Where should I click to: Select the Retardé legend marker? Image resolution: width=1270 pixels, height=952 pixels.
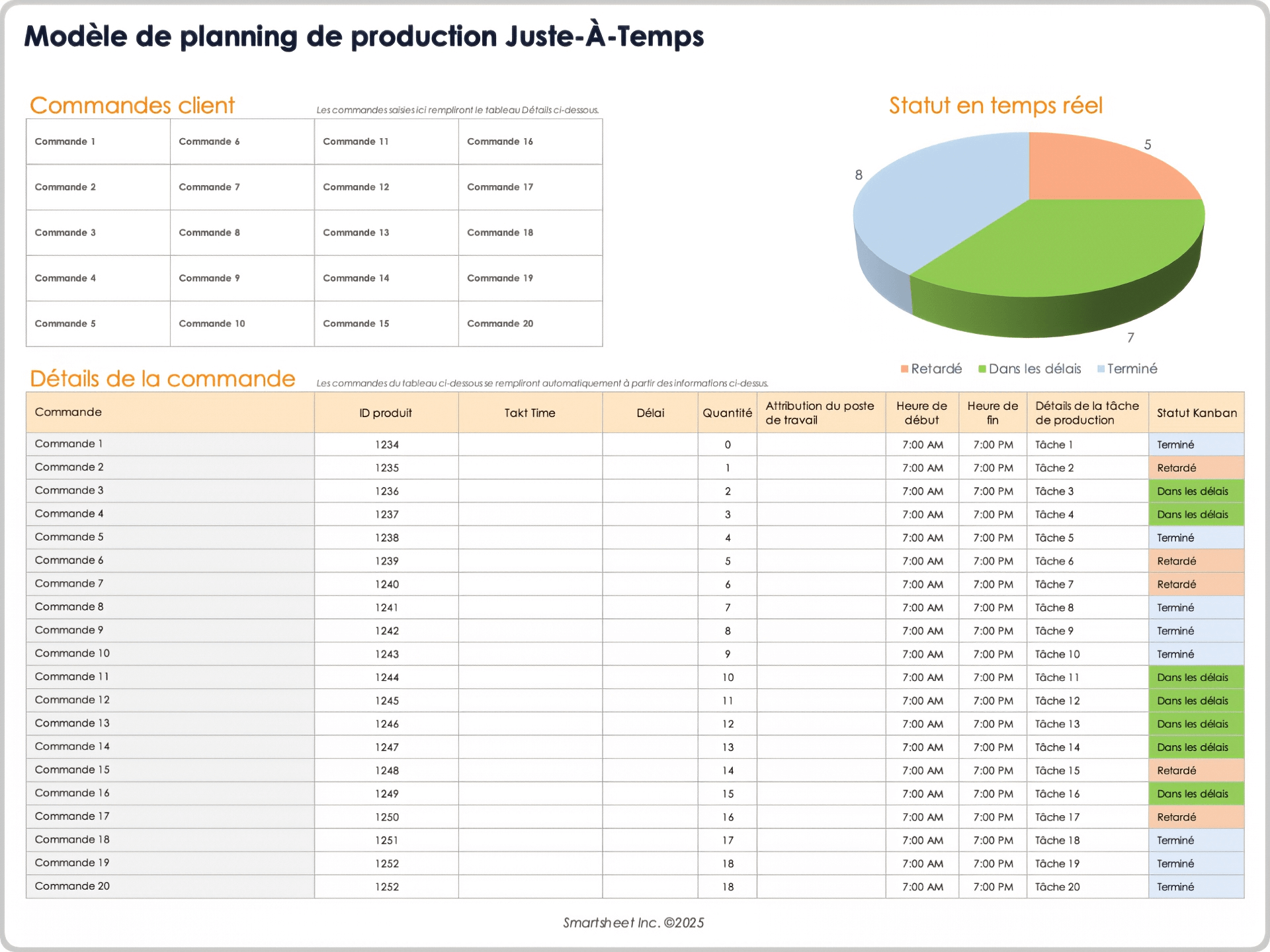pos(904,369)
